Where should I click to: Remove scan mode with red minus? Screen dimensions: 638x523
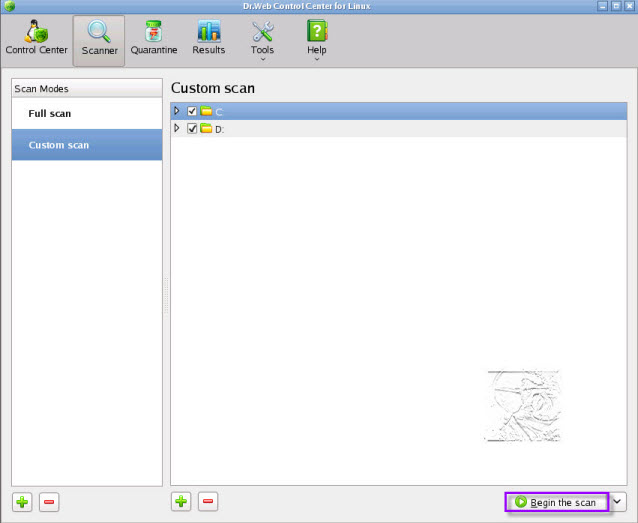(49, 502)
